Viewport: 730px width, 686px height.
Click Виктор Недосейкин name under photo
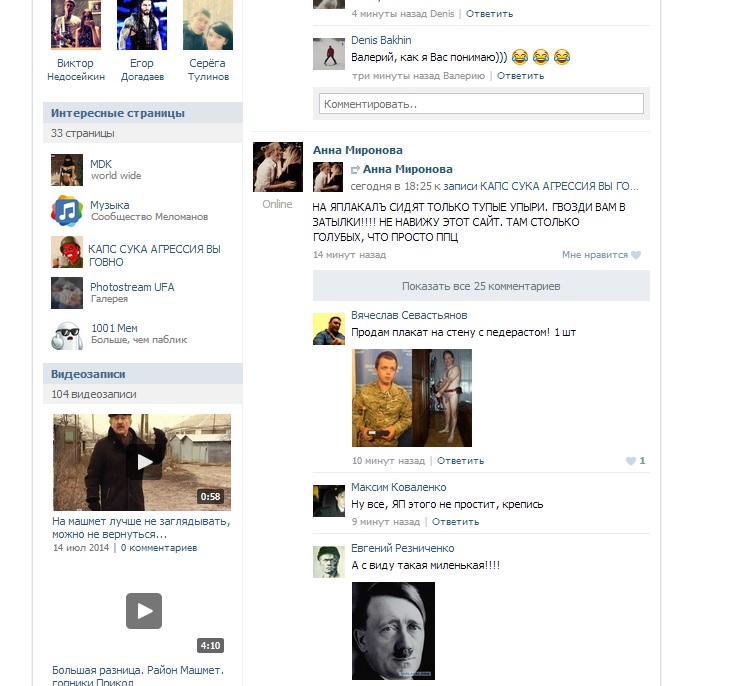pos(76,70)
